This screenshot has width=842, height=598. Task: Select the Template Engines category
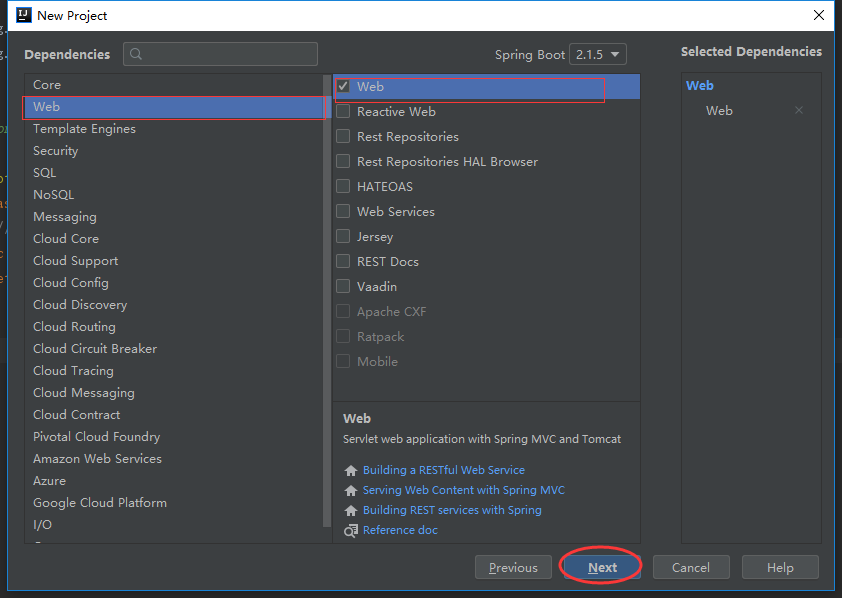[x=84, y=129]
